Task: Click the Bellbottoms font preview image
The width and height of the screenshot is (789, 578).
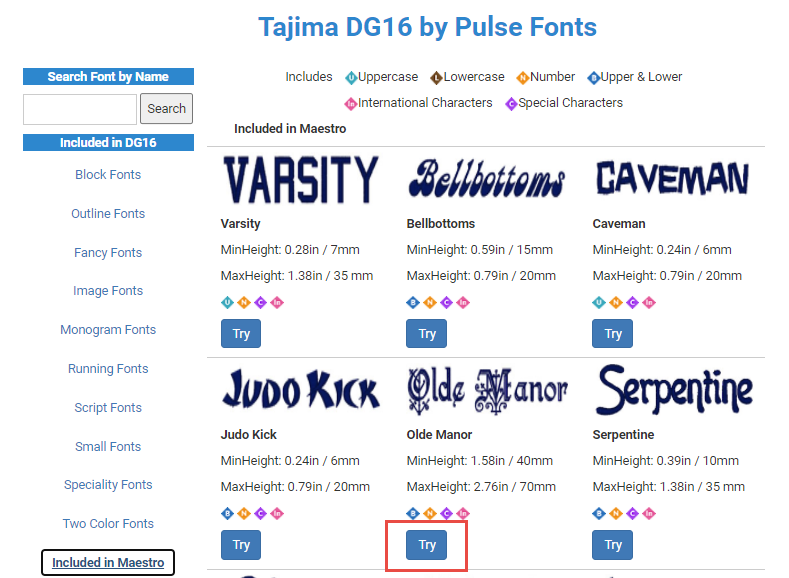Action: coord(487,180)
